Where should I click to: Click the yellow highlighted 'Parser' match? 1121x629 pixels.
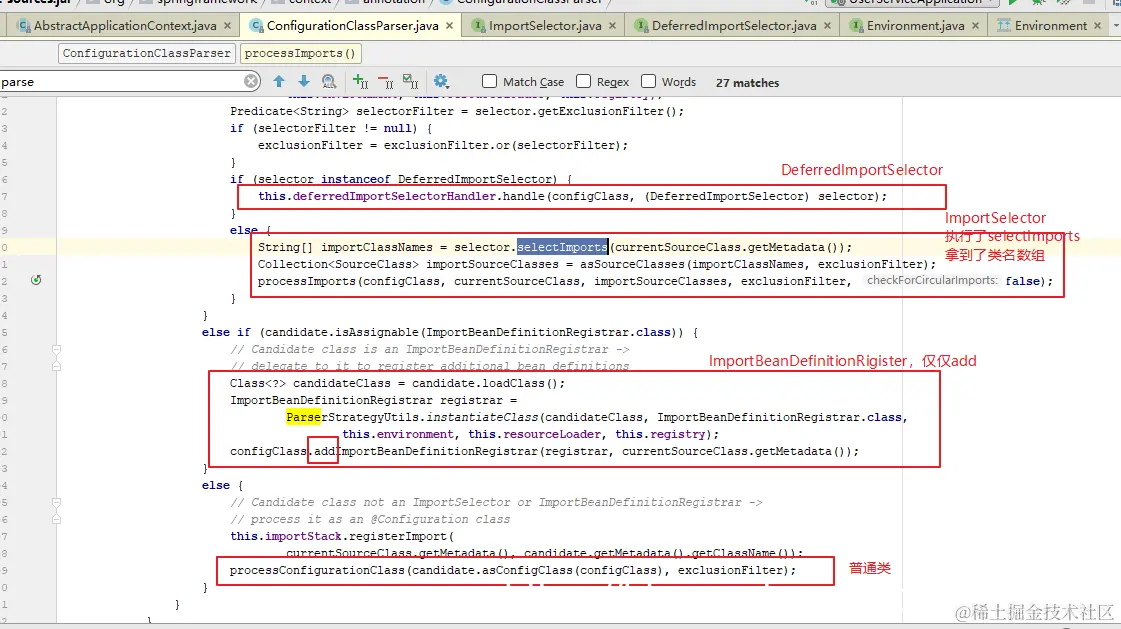click(x=304, y=417)
